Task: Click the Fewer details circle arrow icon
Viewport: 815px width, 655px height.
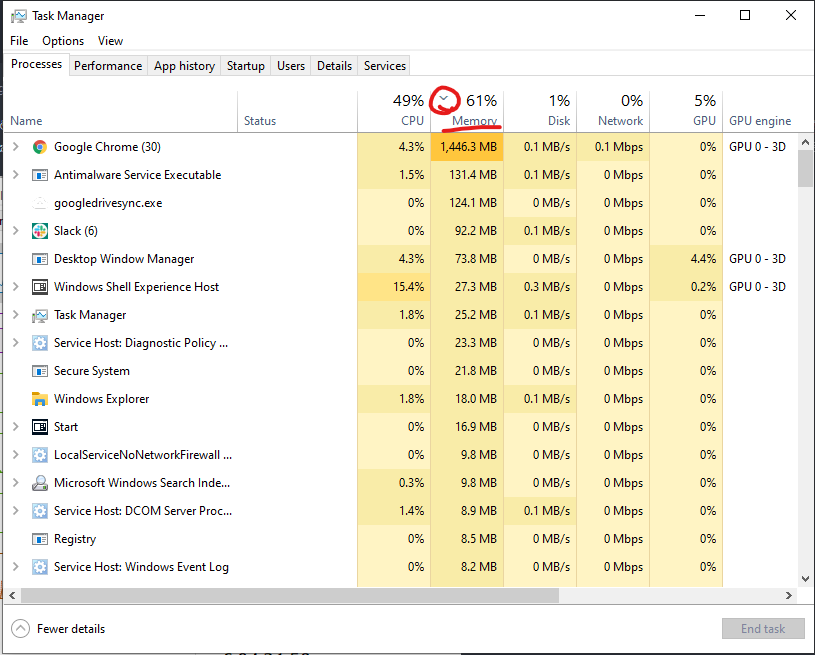Action: tap(20, 628)
